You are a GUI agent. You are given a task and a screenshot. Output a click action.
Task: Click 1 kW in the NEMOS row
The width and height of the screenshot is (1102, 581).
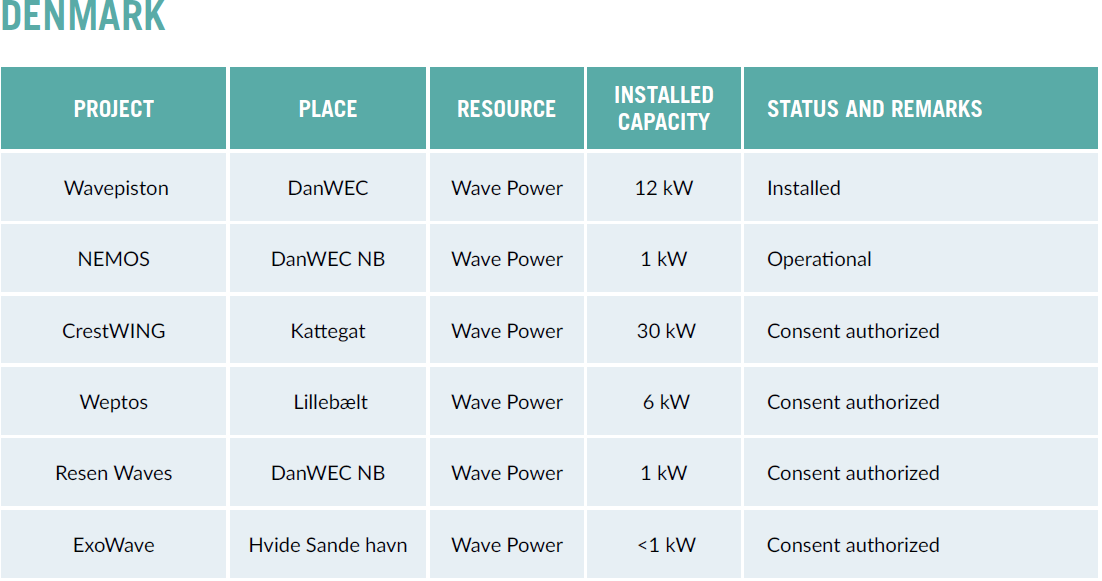(x=664, y=259)
